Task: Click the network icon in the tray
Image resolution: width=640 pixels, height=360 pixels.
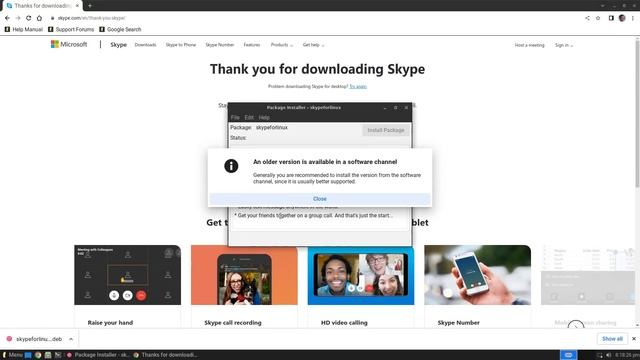Action: coord(600,355)
